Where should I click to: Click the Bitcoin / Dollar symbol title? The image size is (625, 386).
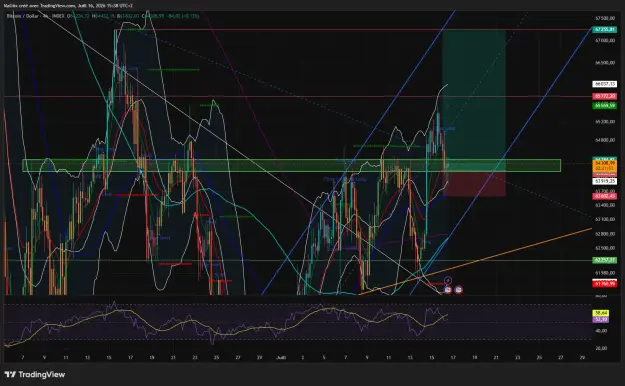tap(23, 16)
